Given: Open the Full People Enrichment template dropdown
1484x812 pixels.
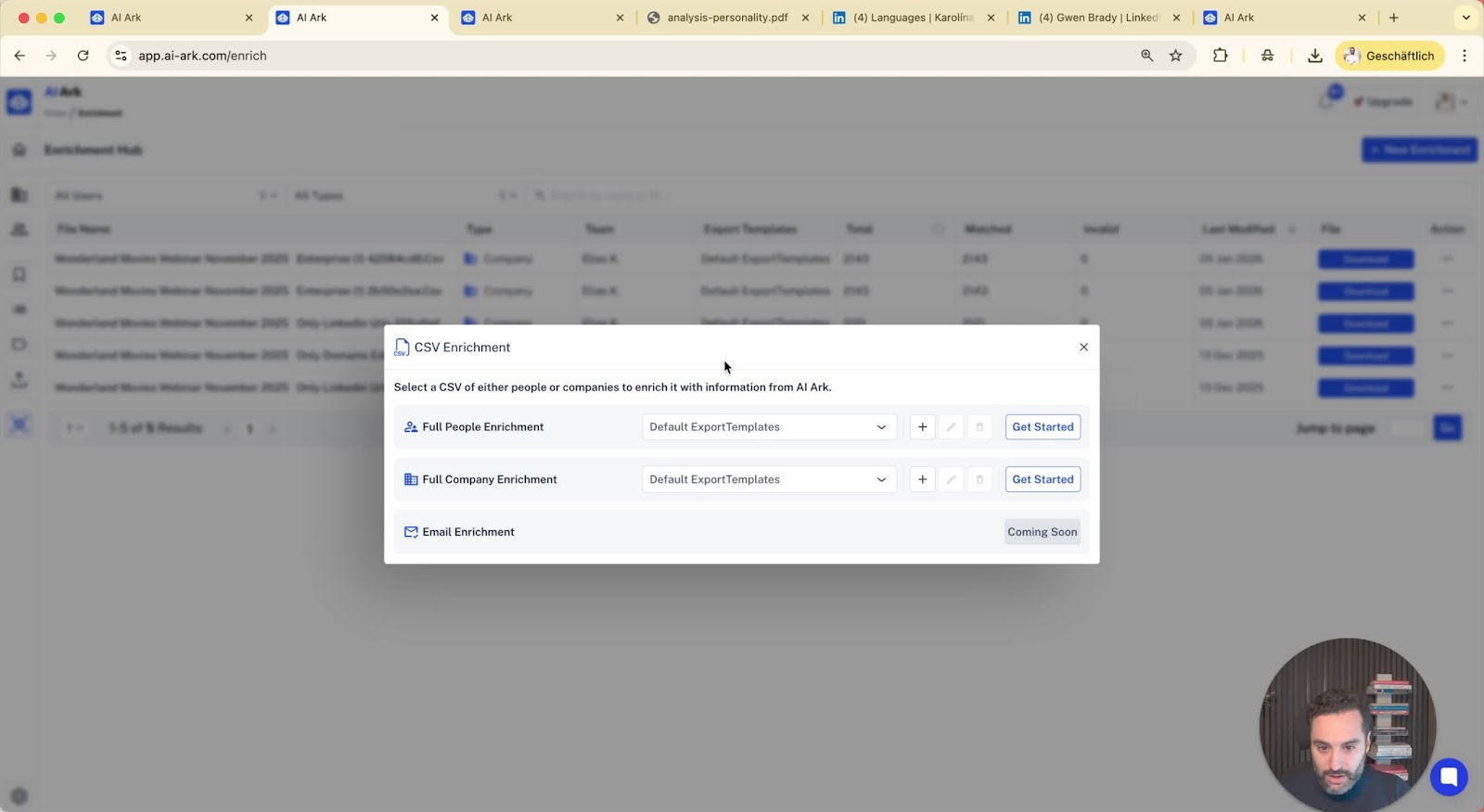Looking at the screenshot, I should tap(769, 427).
